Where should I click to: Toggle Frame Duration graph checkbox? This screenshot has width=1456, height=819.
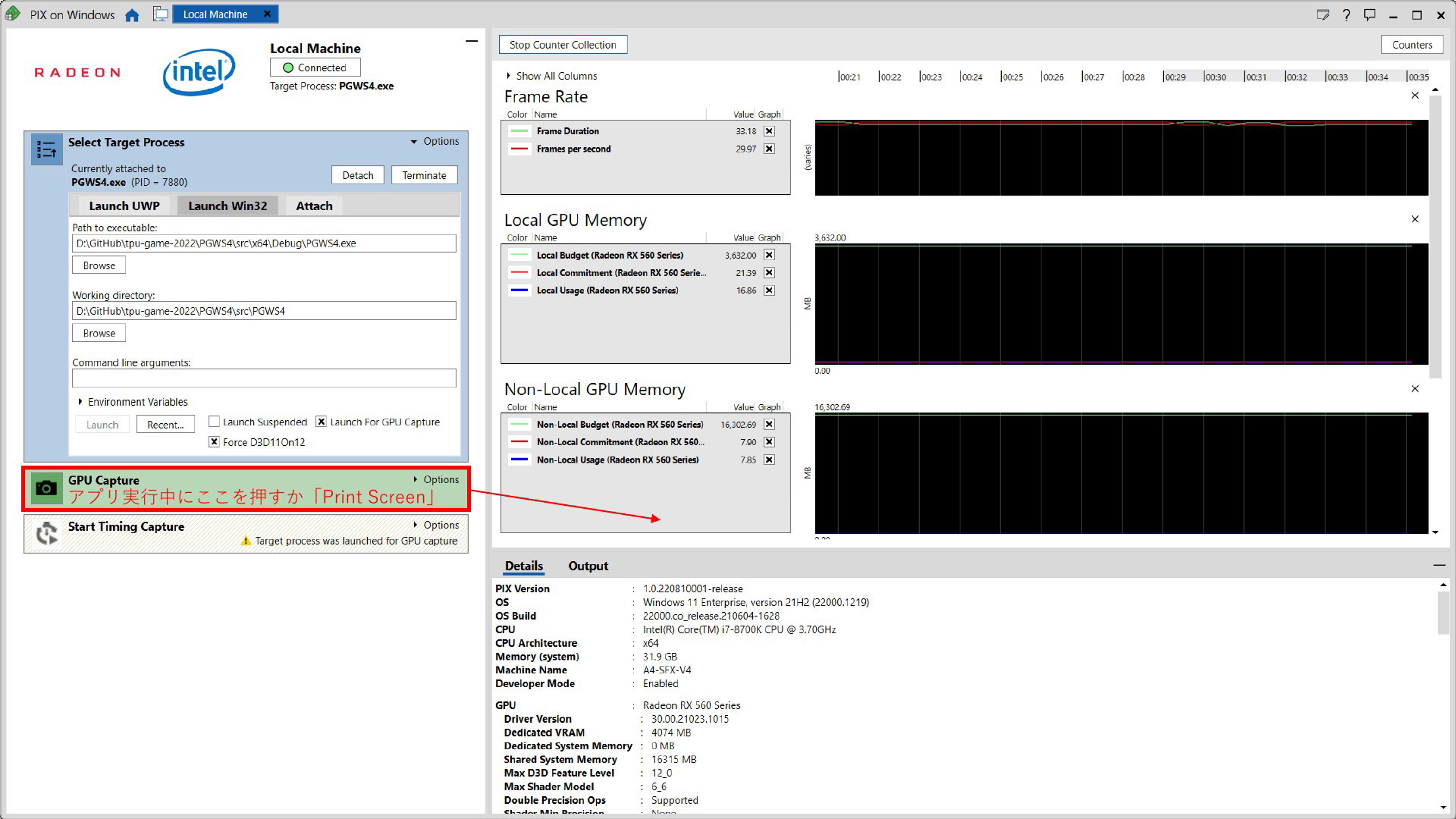(769, 131)
